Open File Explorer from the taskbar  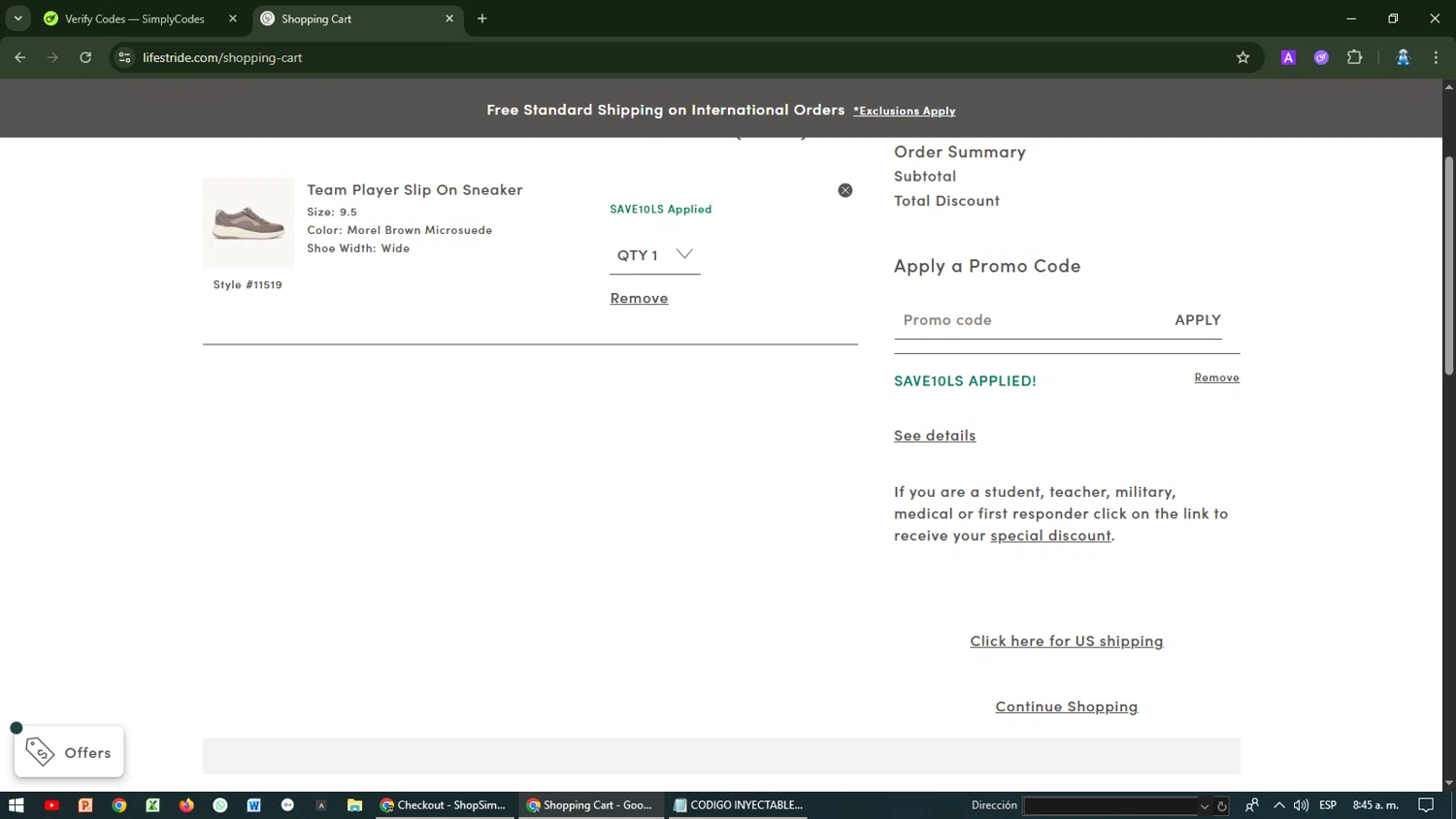355,805
